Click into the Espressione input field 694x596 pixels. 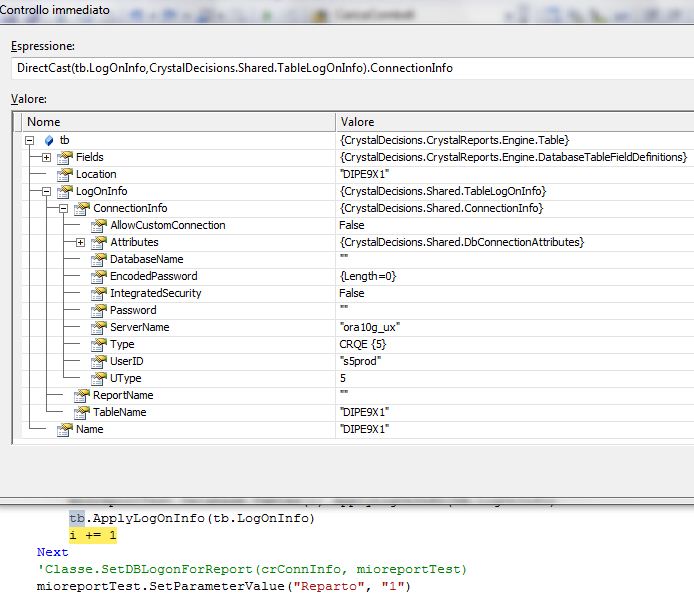352,68
